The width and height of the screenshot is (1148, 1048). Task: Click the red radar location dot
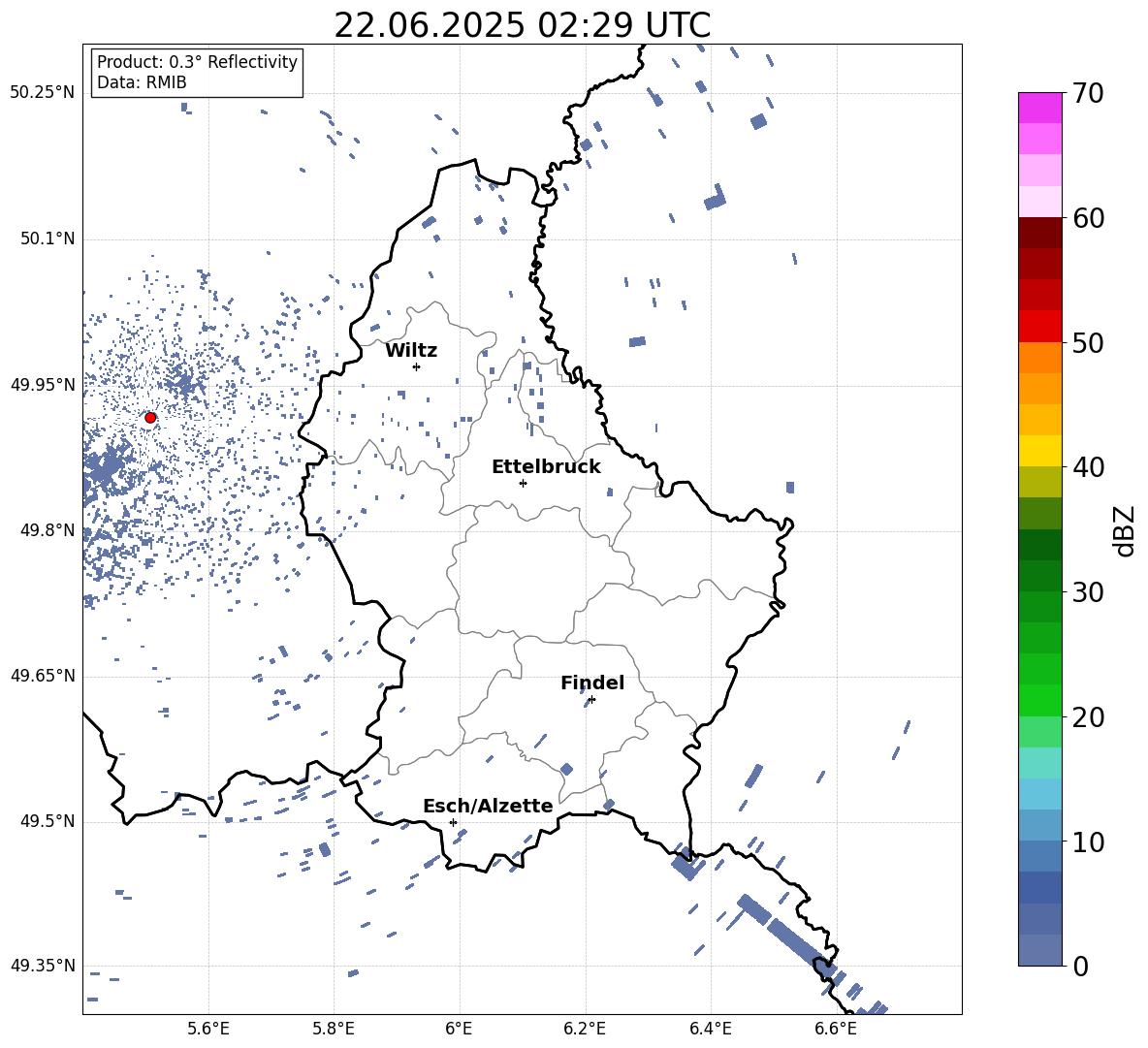click(150, 418)
